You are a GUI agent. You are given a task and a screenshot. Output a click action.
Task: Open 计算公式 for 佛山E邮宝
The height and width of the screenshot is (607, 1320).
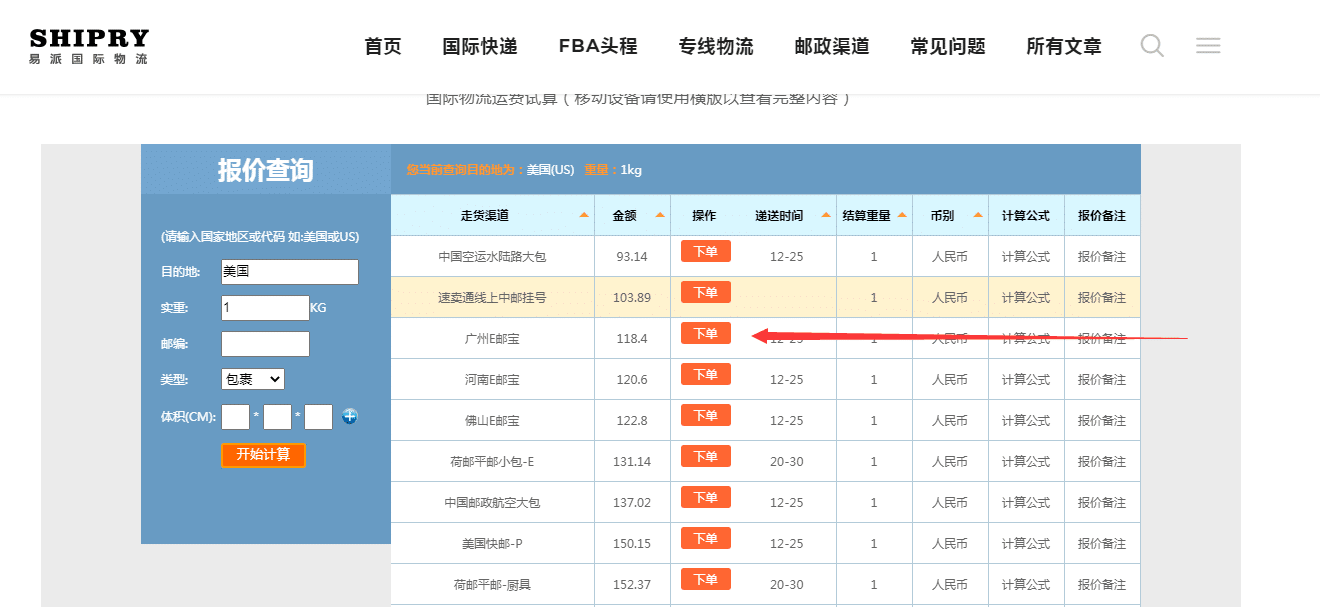click(1026, 421)
